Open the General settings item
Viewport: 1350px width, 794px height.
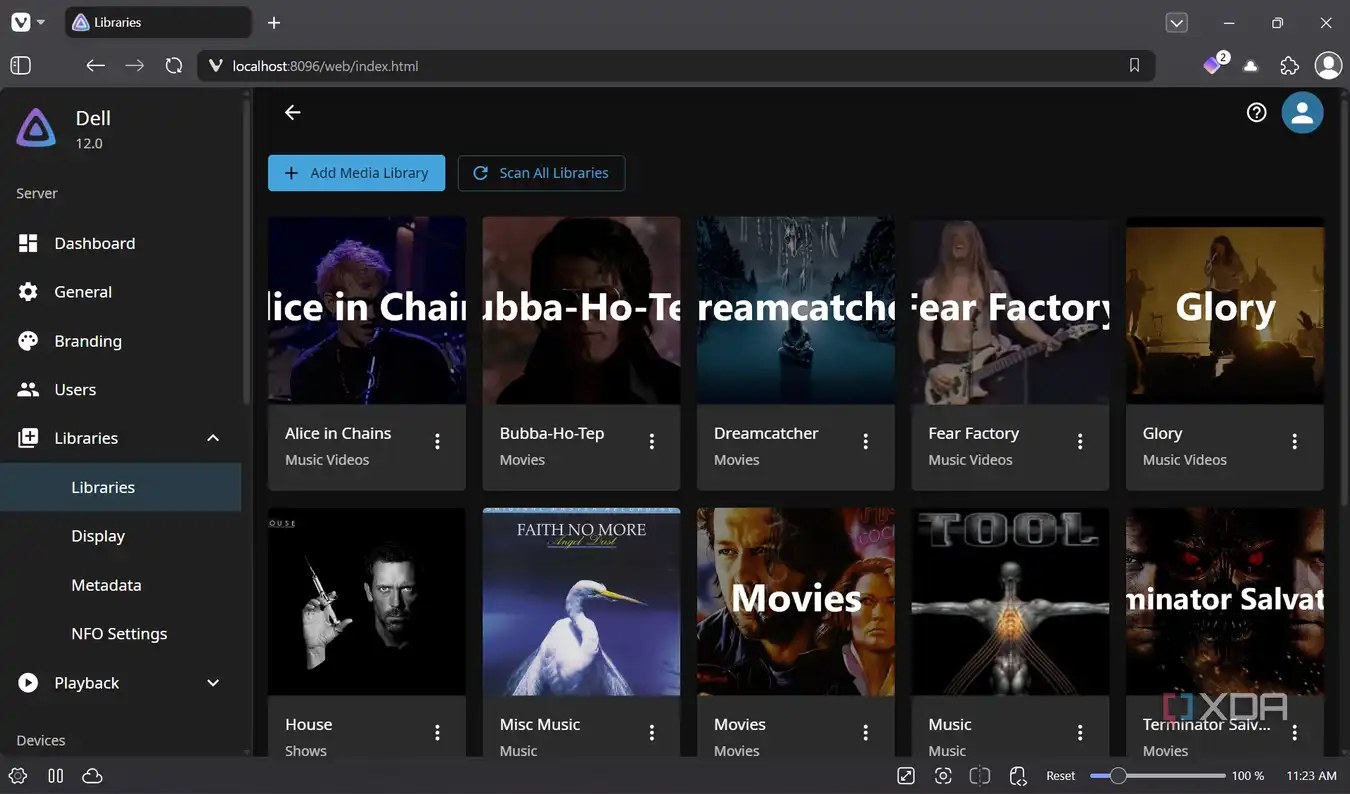(x=120, y=292)
